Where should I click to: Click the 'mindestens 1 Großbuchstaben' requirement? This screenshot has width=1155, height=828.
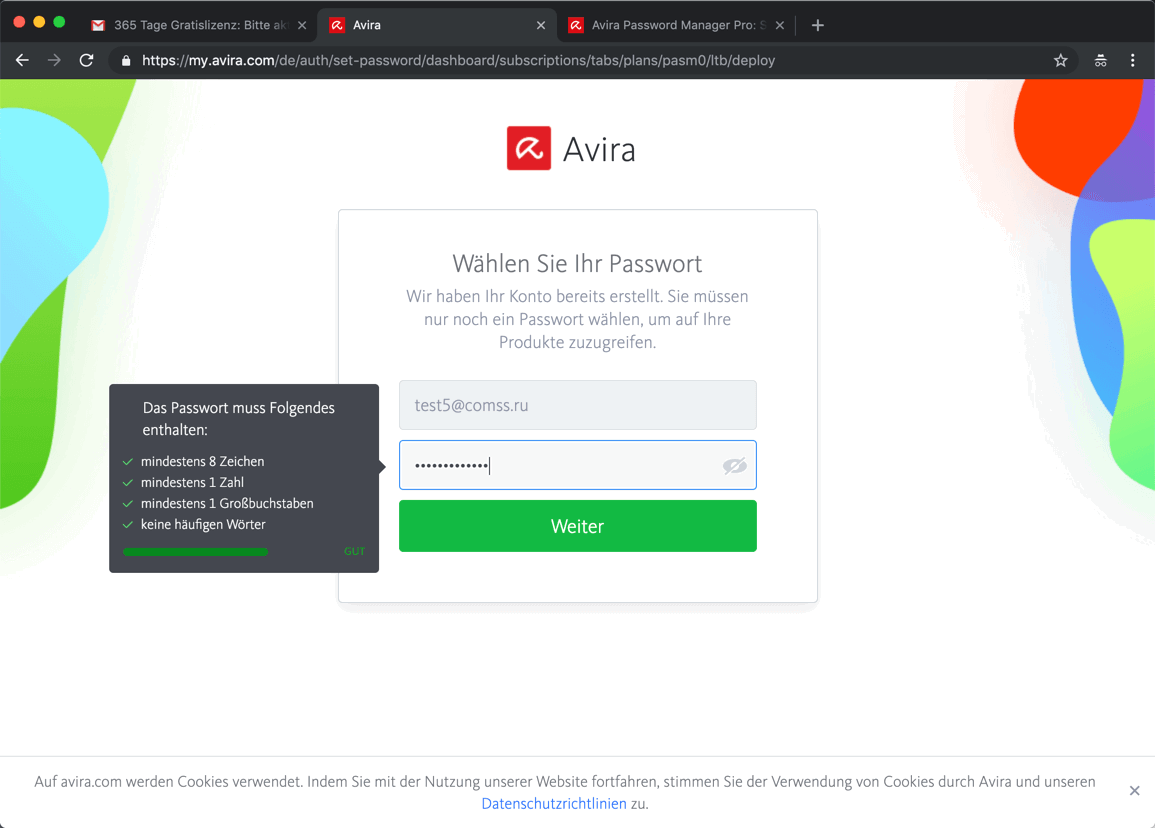click(227, 503)
